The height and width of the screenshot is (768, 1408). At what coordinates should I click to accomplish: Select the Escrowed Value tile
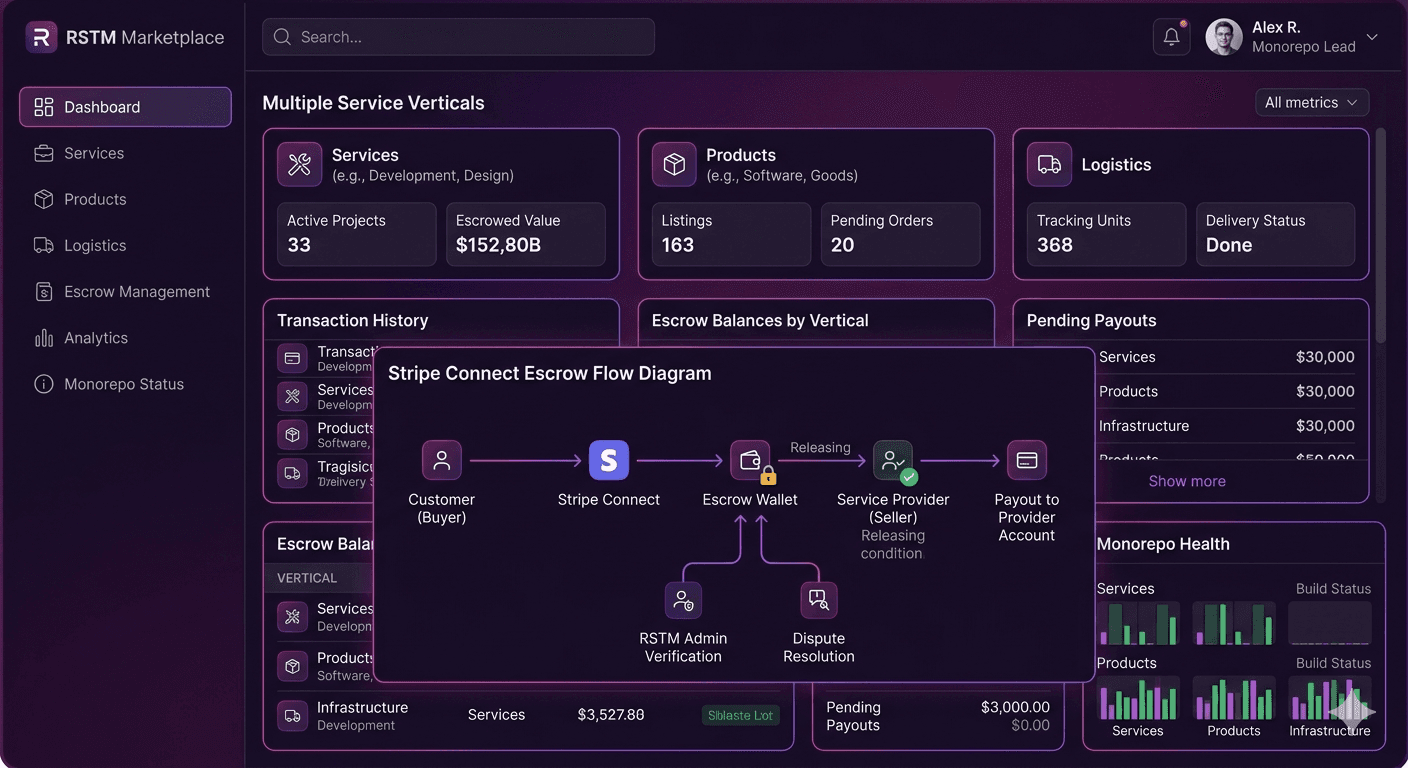[525, 234]
